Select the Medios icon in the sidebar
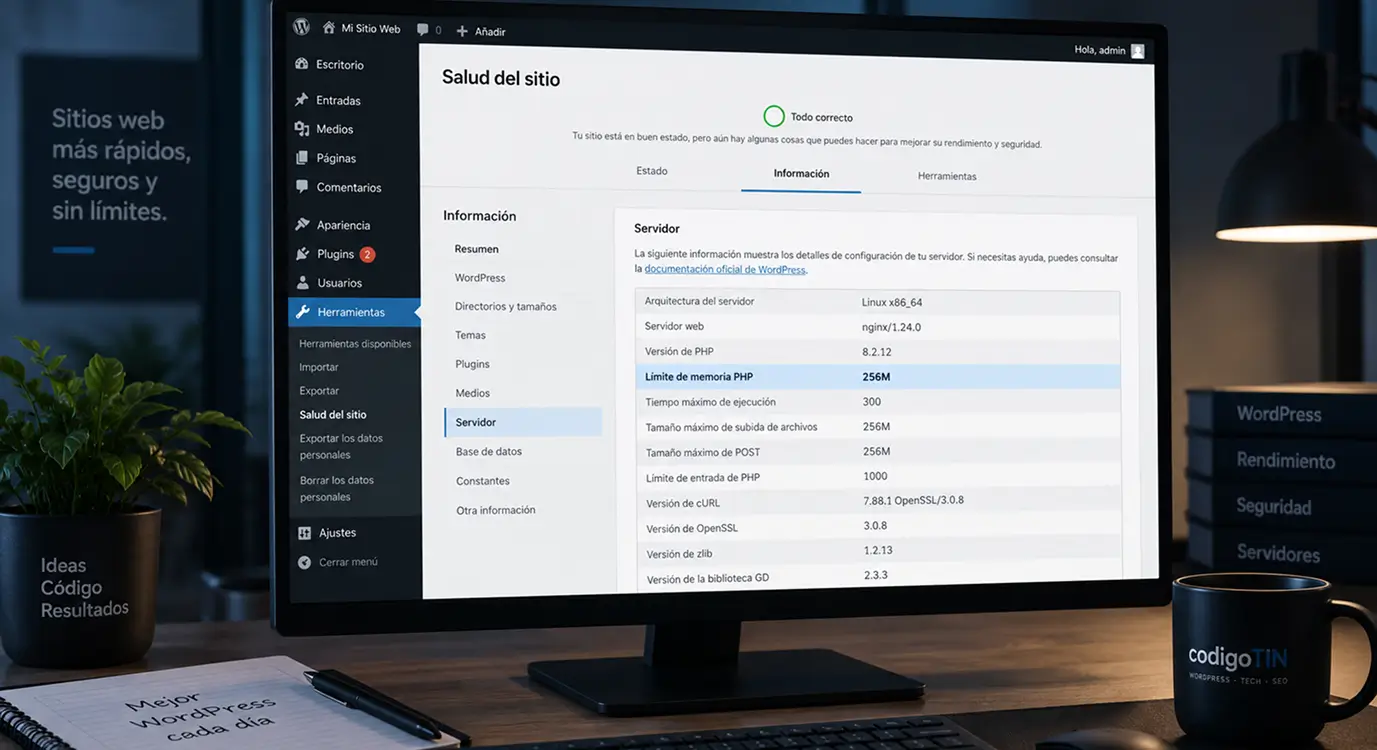1377x750 pixels. [302, 129]
